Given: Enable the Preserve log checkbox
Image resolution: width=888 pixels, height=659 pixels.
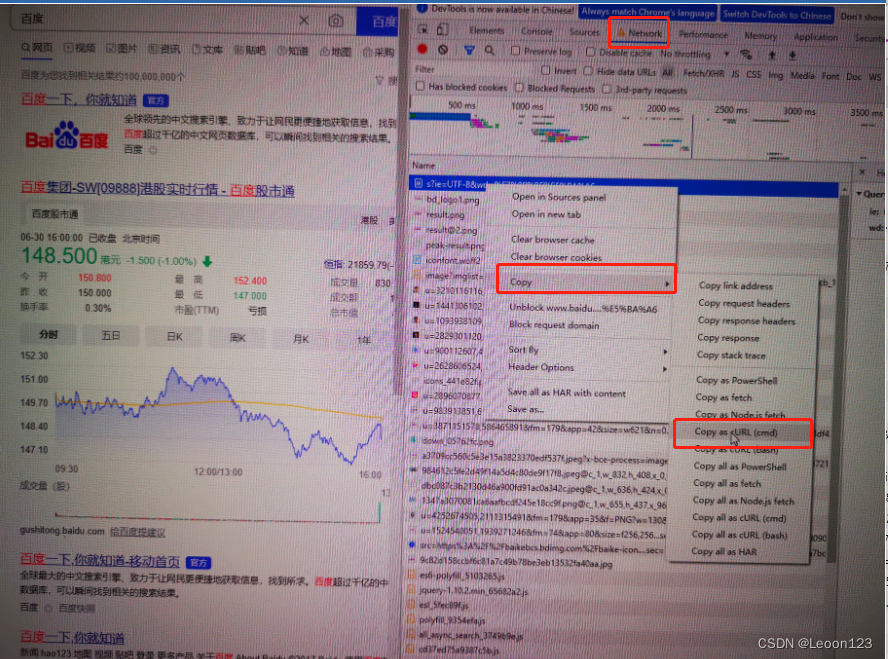Looking at the screenshot, I should coord(515,50).
